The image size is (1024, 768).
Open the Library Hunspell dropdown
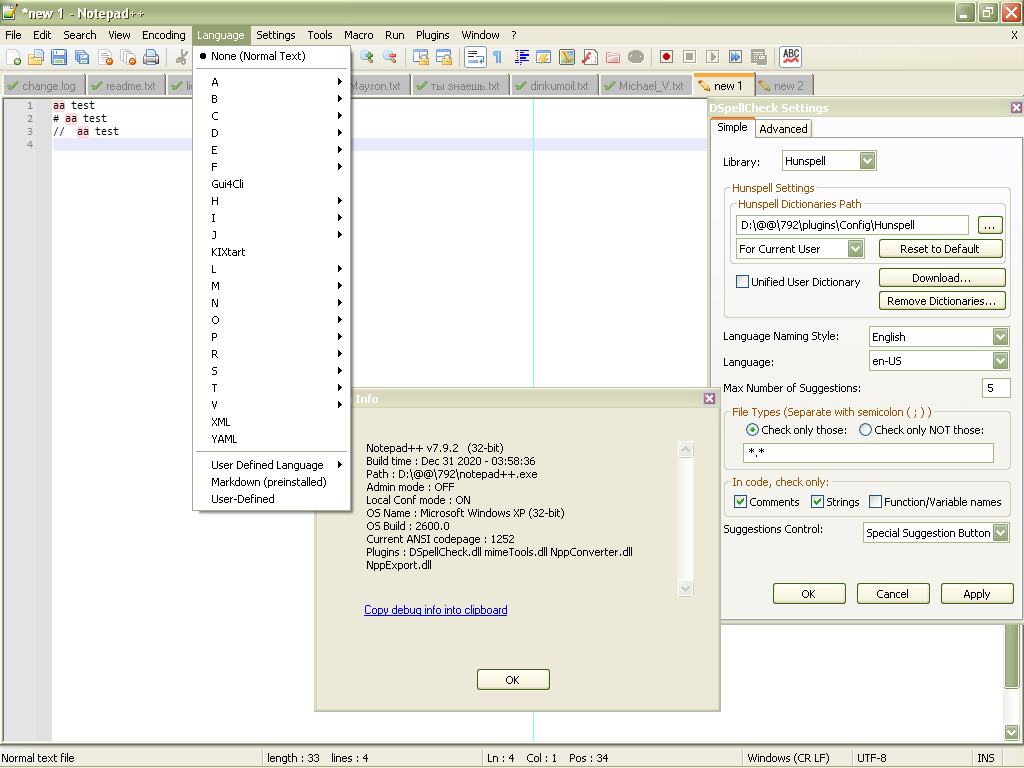tap(867, 161)
